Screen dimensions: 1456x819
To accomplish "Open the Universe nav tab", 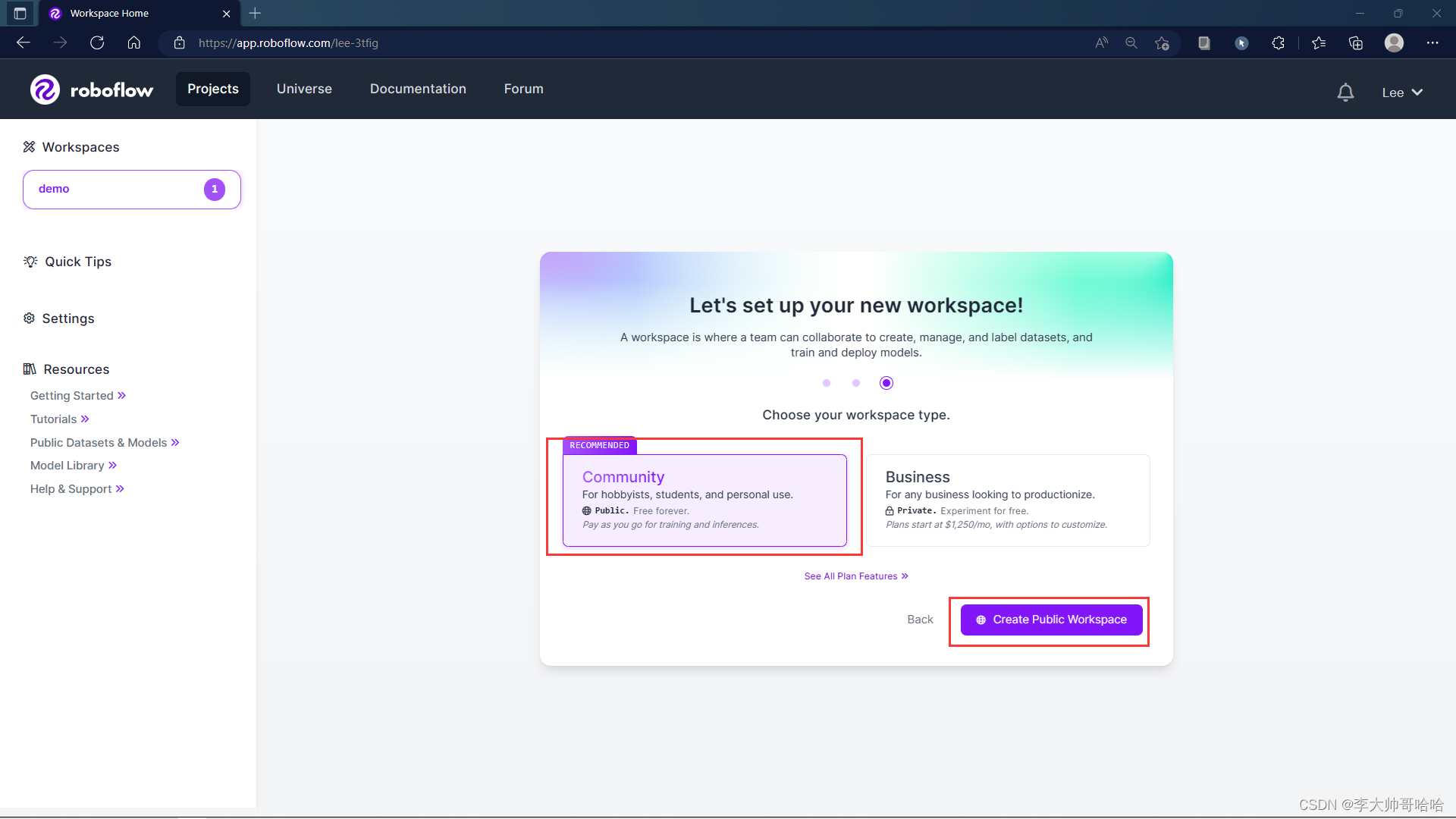I will pyautogui.click(x=304, y=89).
